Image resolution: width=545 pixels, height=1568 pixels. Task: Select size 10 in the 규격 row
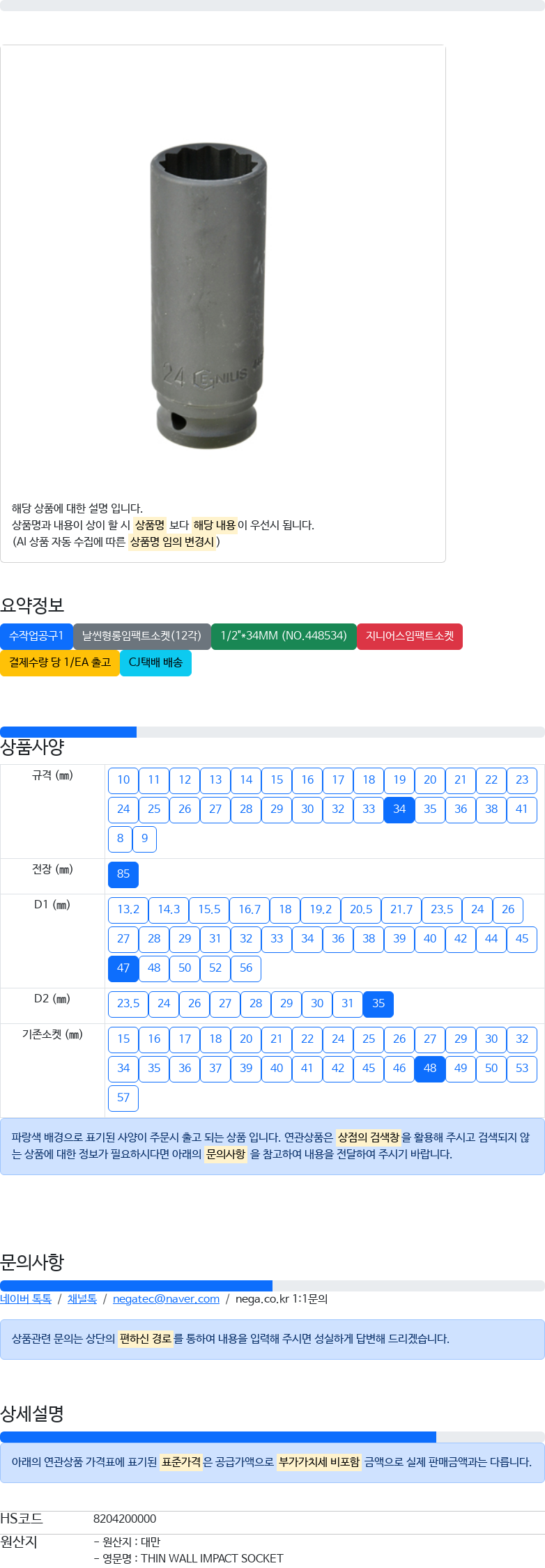point(123,780)
